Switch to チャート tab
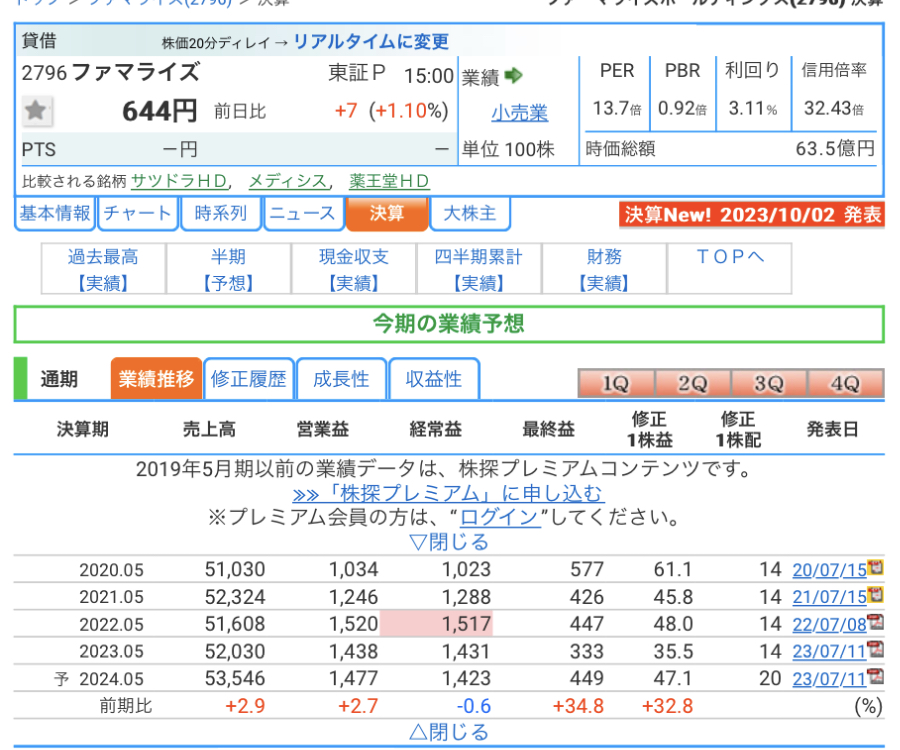Image resolution: width=900 pixels, height=750 pixels. [138, 213]
